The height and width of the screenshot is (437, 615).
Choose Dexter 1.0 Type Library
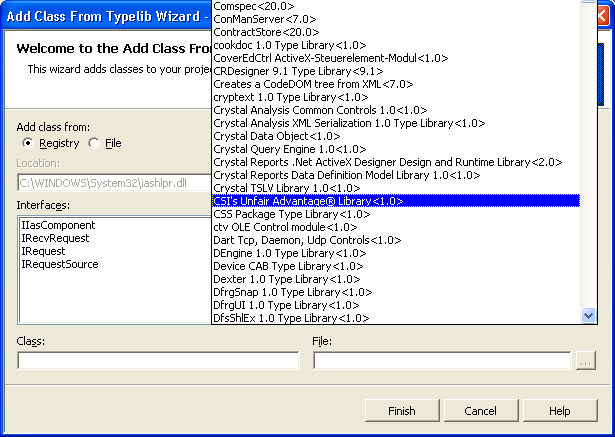(396, 279)
